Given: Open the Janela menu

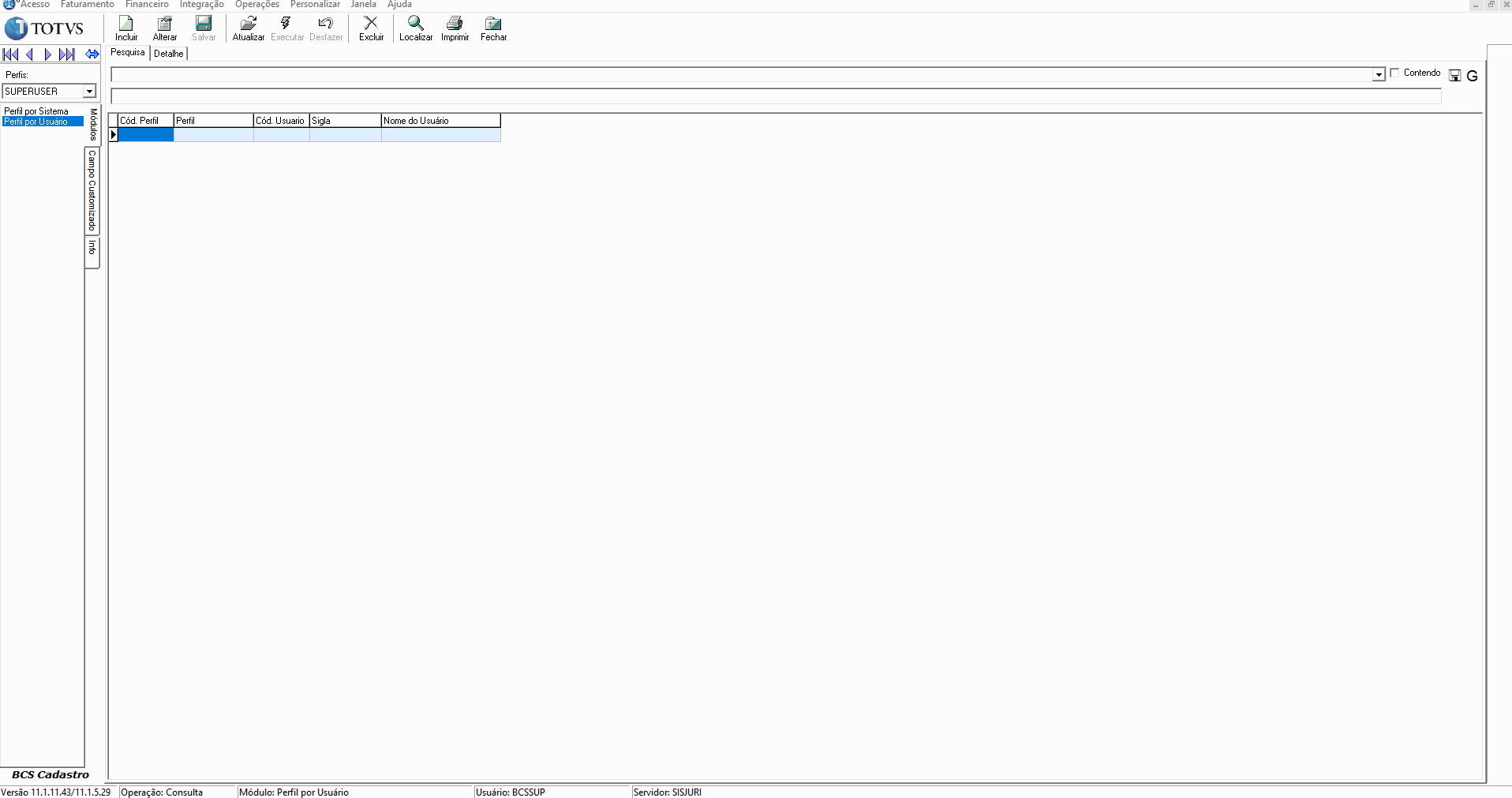Looking at the screenshot, I should pyautogui.click(x=364, y=5).
